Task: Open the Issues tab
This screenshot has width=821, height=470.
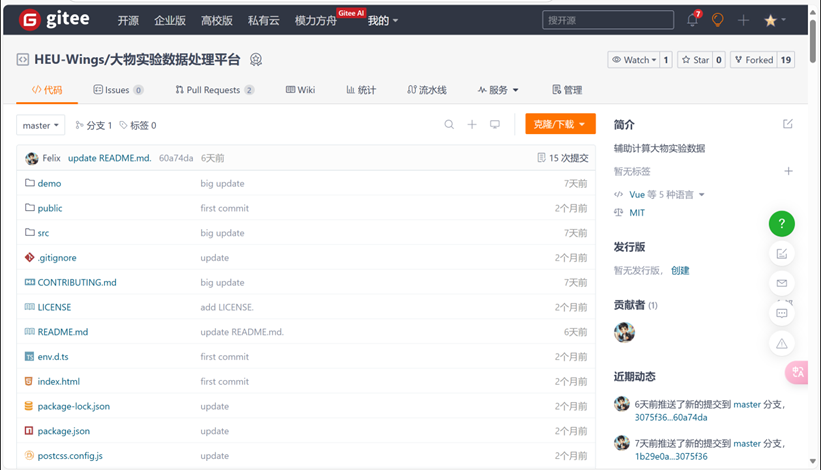Action: tap(117, 90)
